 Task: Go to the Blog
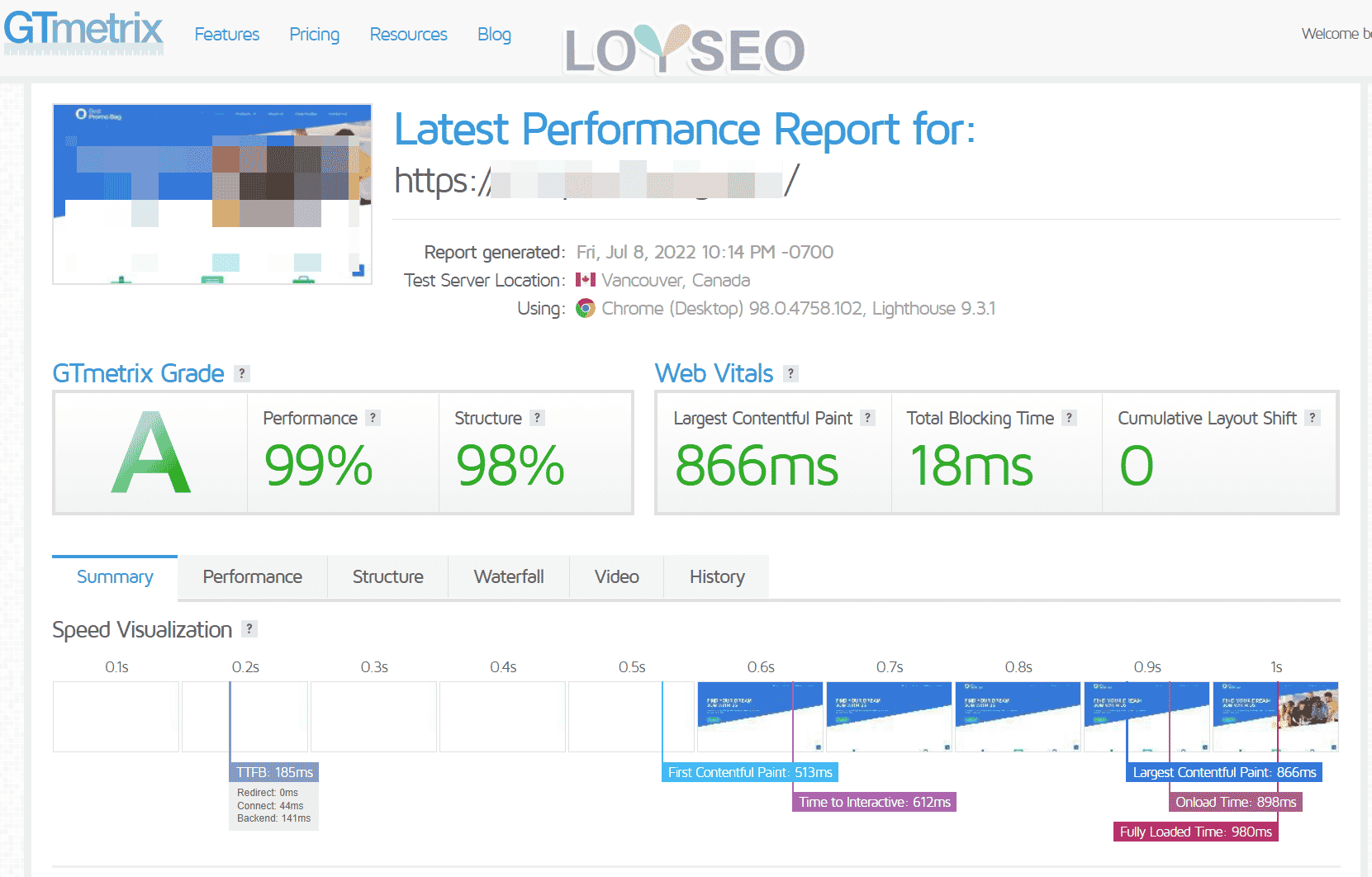(494, 34)
